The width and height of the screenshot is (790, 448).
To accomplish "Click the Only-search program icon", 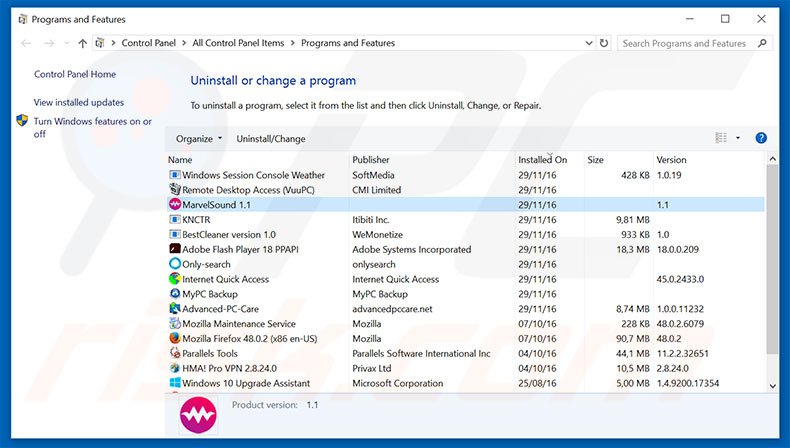I will (x=175, y=264).
